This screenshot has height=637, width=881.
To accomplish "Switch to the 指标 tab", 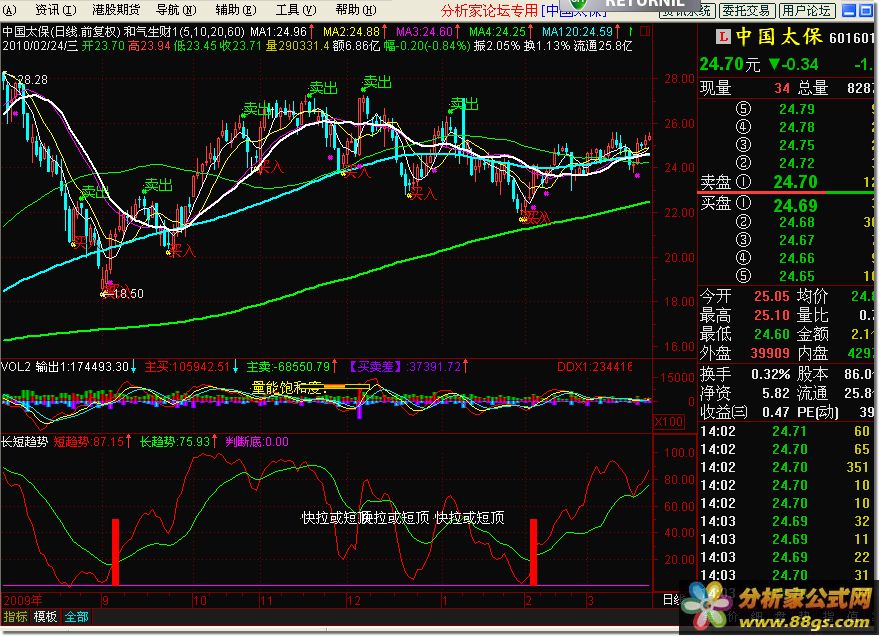I will click(x=15, y=617).
